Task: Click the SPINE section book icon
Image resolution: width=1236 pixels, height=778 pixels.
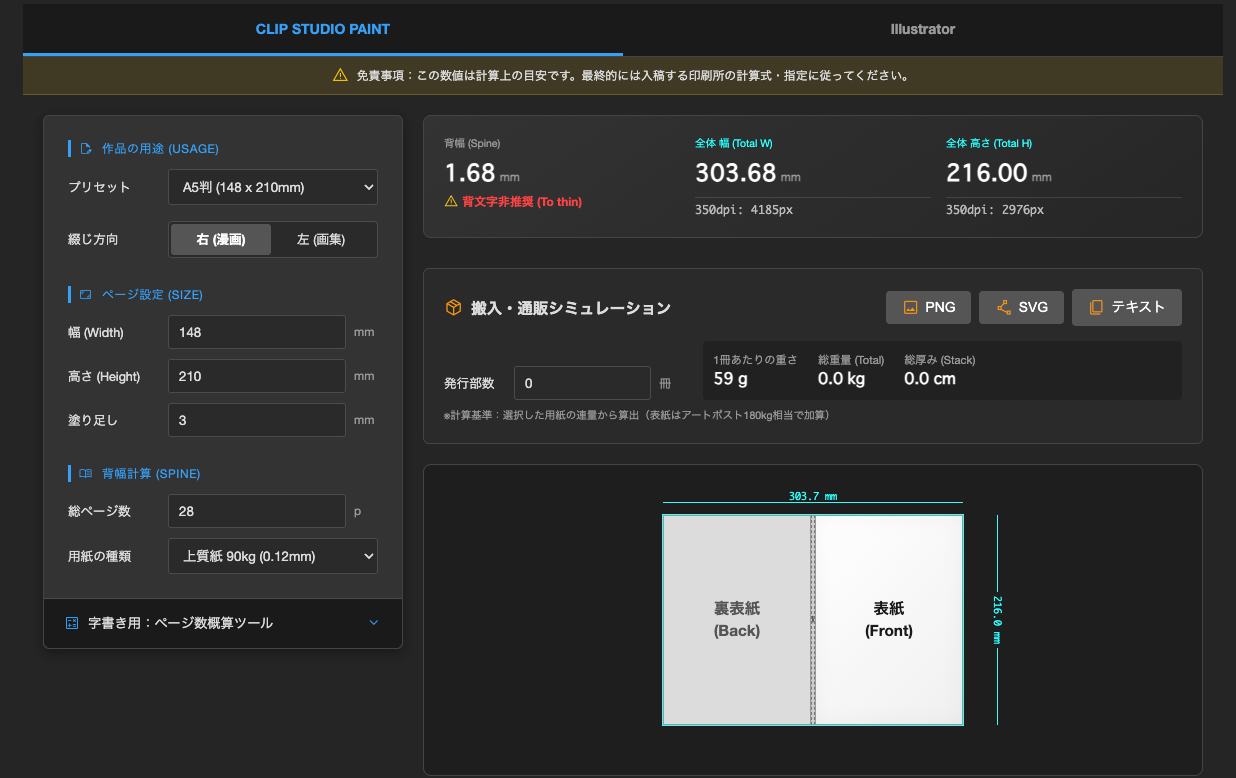Action: 85,474
